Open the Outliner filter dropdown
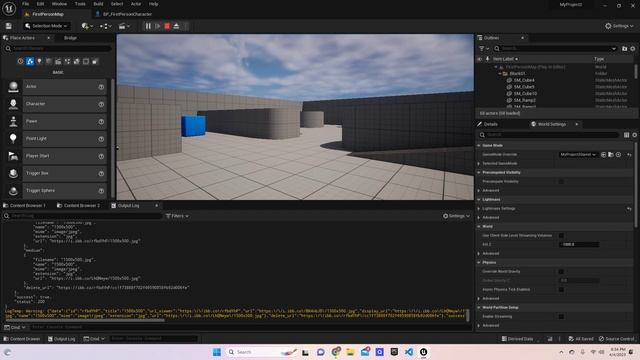 484,49
